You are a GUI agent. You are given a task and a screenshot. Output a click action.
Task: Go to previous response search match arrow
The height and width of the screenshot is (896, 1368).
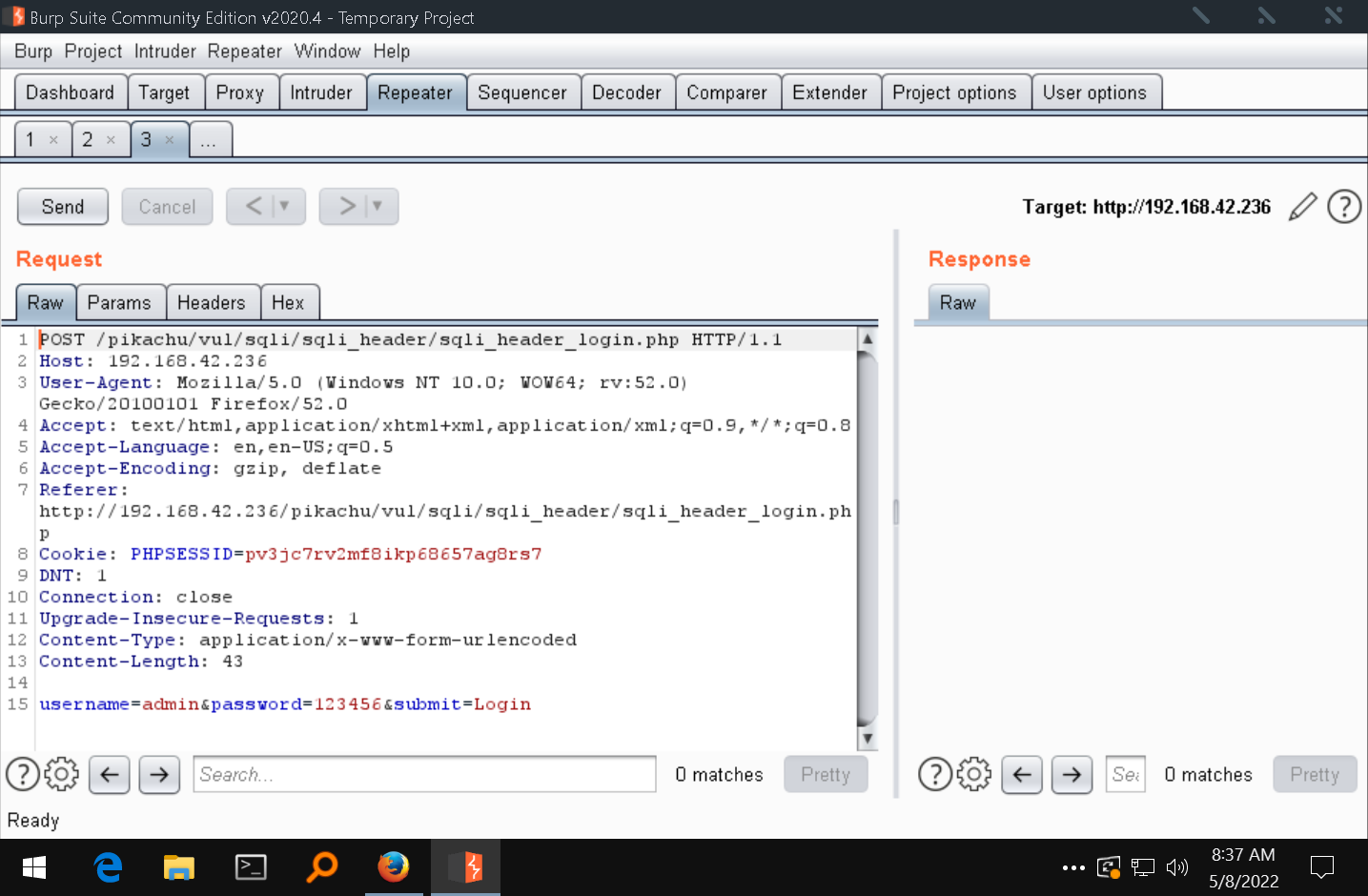click(1022, 774)
